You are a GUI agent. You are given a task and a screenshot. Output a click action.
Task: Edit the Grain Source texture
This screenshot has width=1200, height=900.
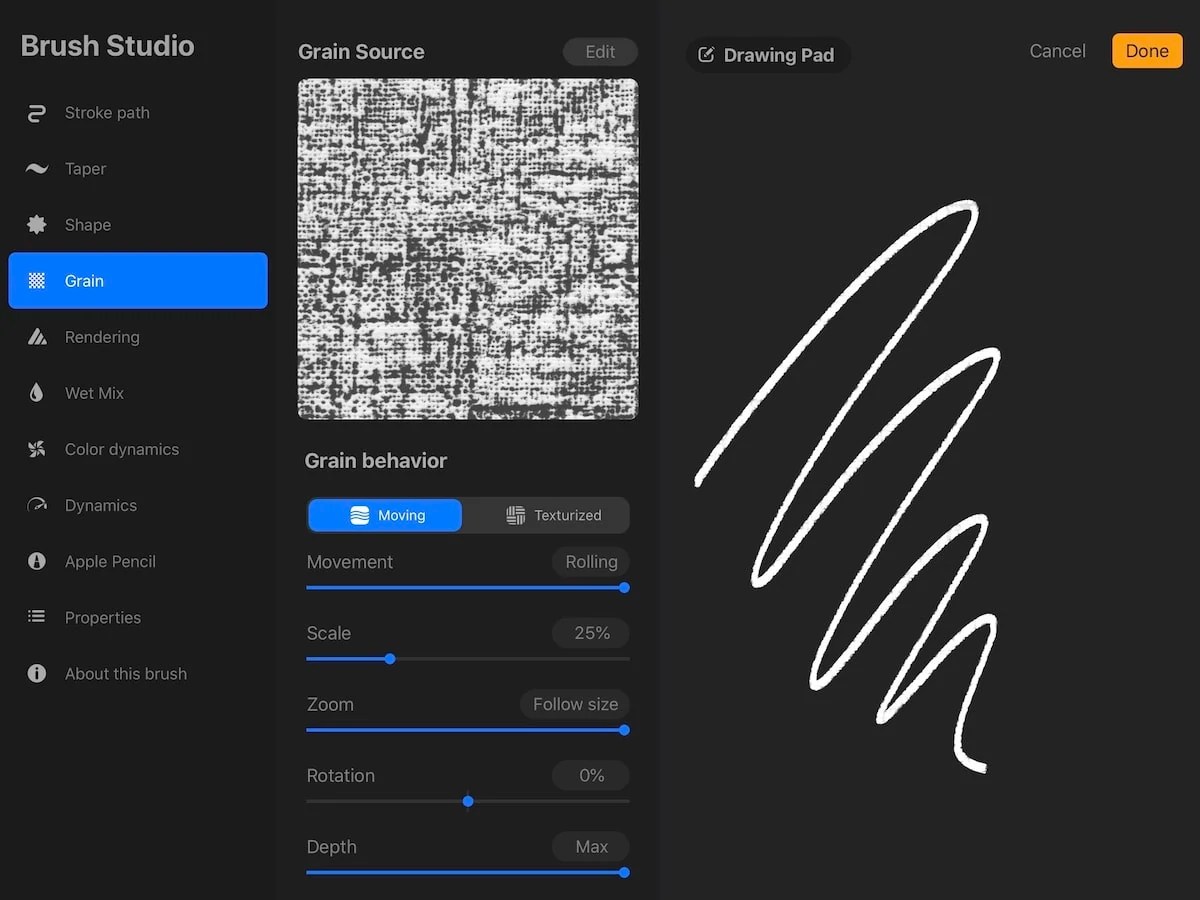[x=600, y=51]
